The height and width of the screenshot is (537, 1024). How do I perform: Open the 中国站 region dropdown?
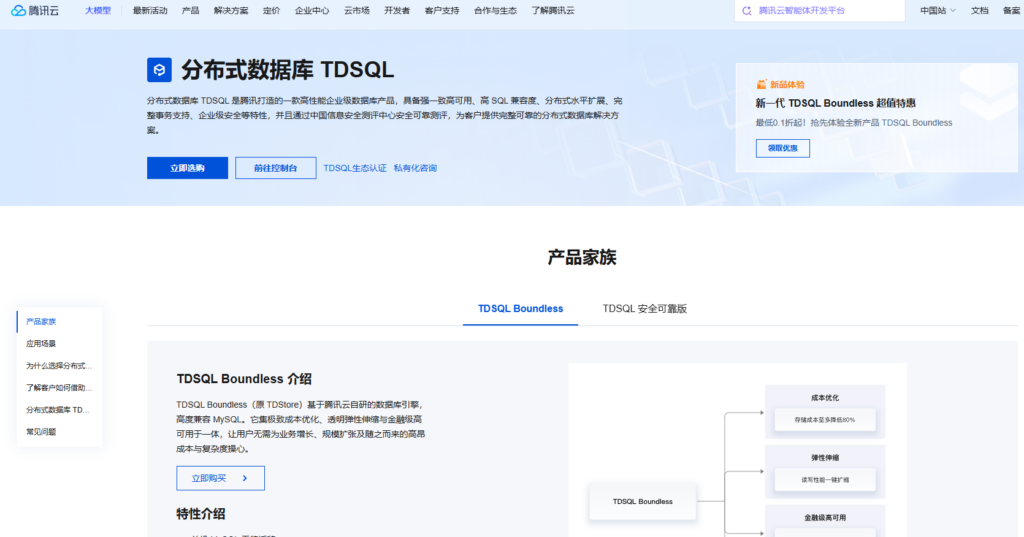(x=938, y=10)
